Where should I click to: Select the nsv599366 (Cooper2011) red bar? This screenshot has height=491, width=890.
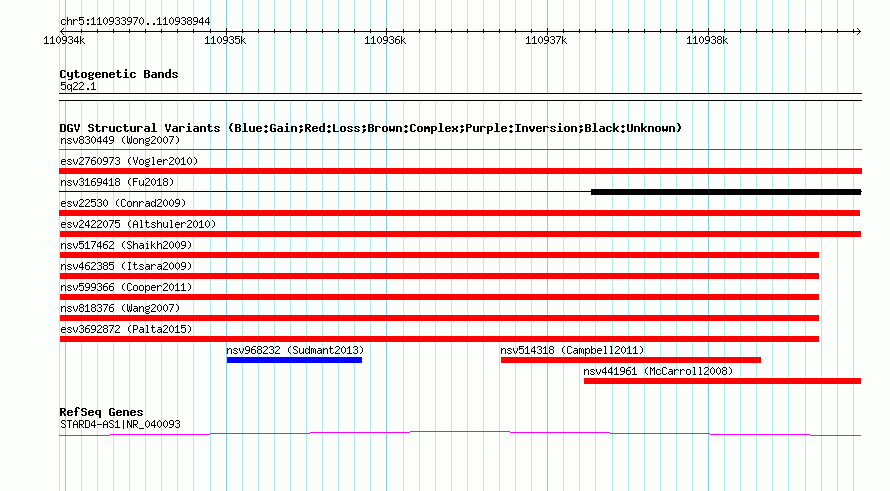coord(439,297)
